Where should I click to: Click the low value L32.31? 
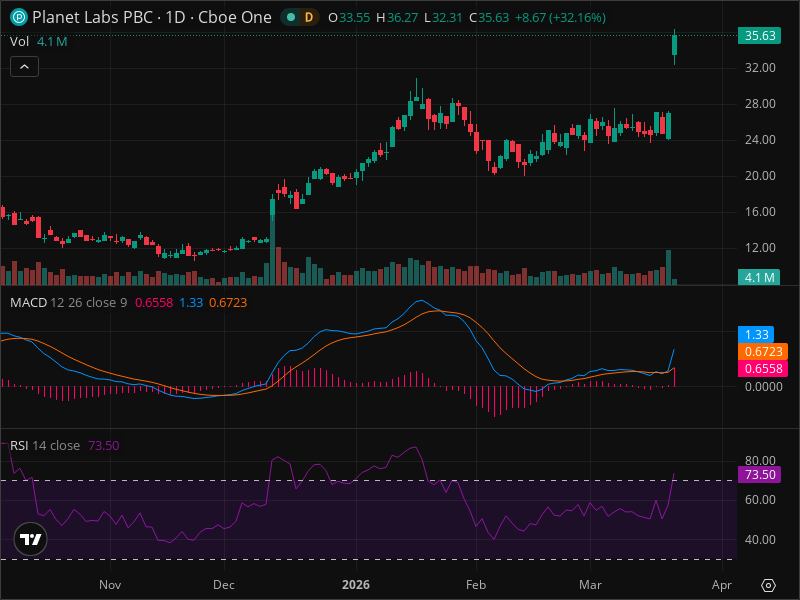click(443, 18)
